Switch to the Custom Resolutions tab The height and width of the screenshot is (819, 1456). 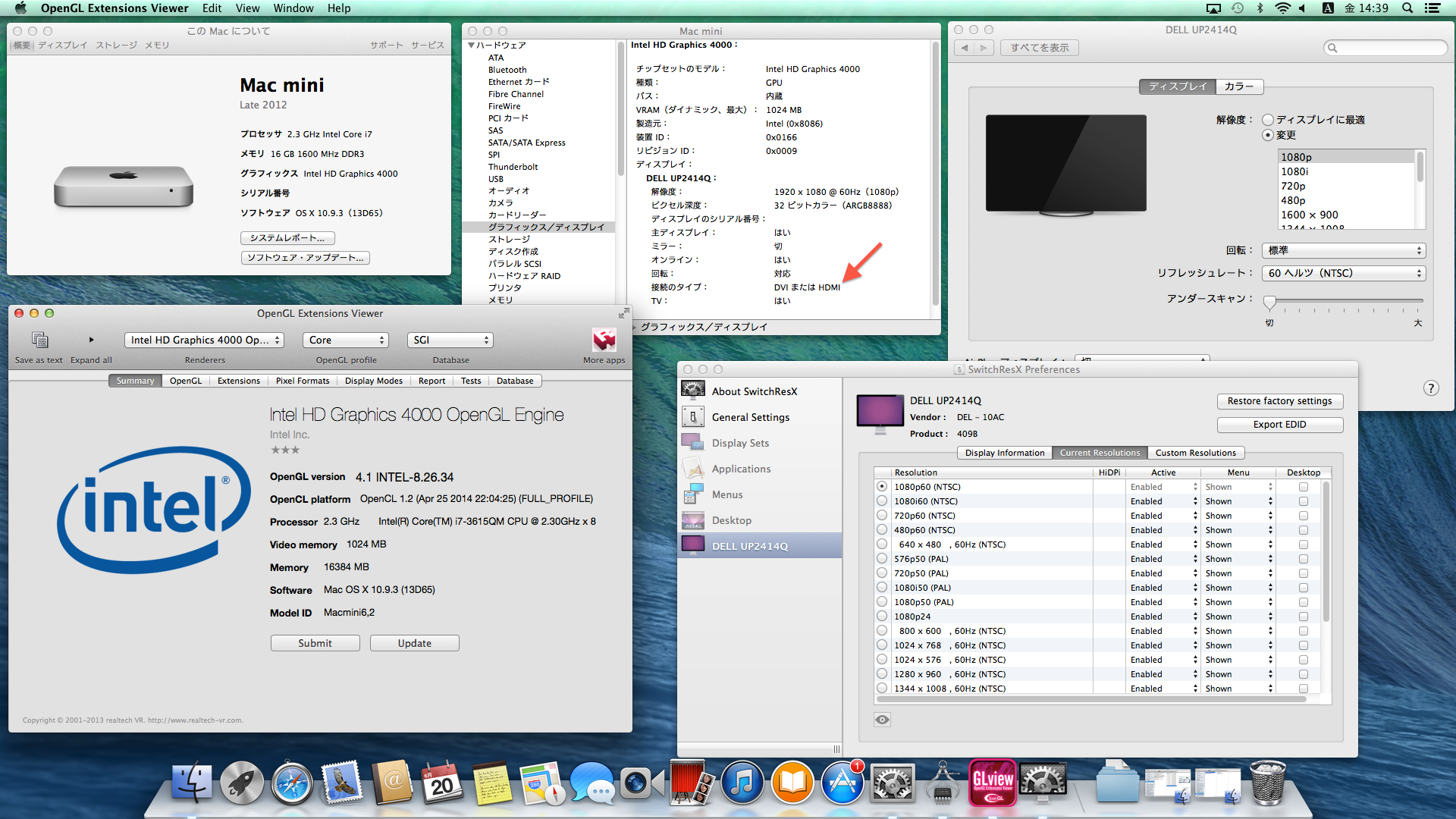click(1195, 453)
